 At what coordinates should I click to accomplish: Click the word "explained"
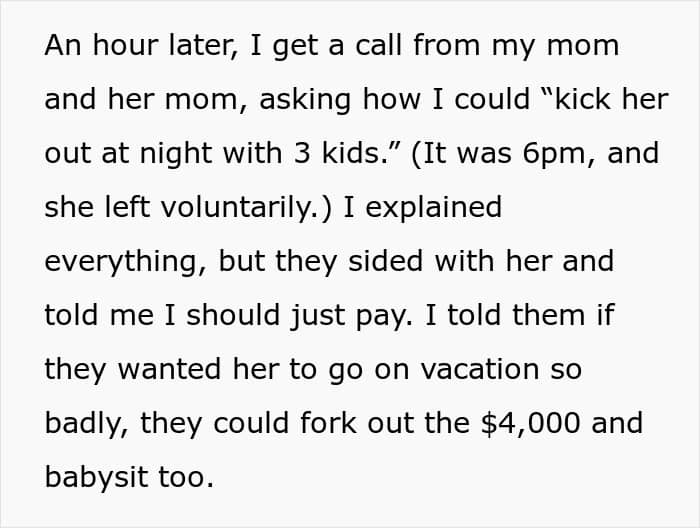pos(441,207)
